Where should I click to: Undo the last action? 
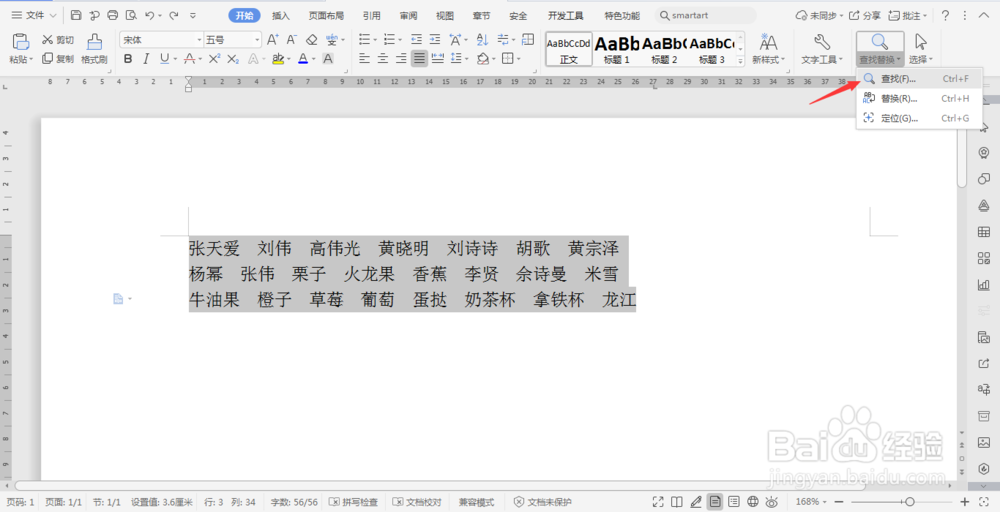[150, 15]
